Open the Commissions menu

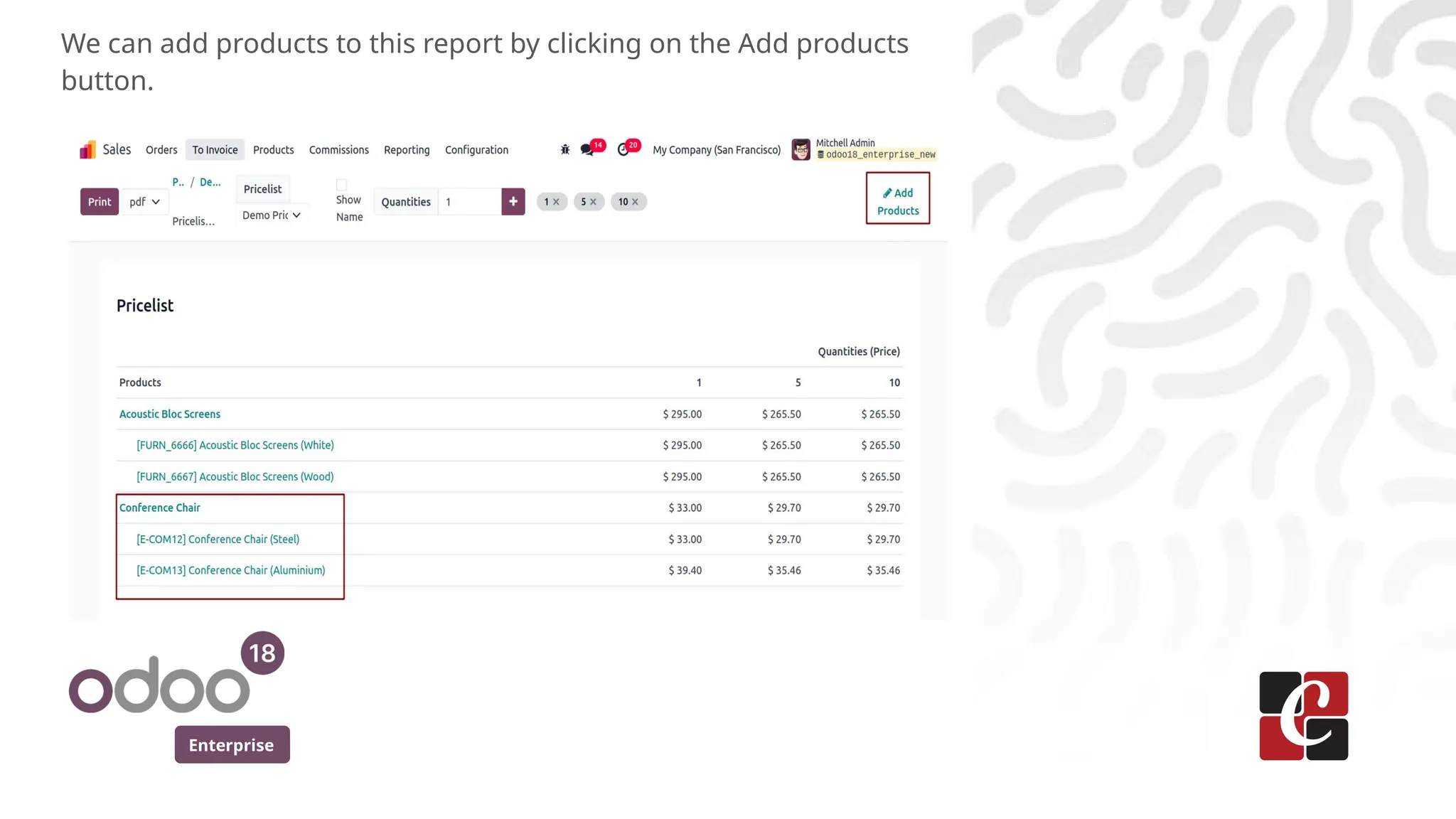tap(339, 150)
